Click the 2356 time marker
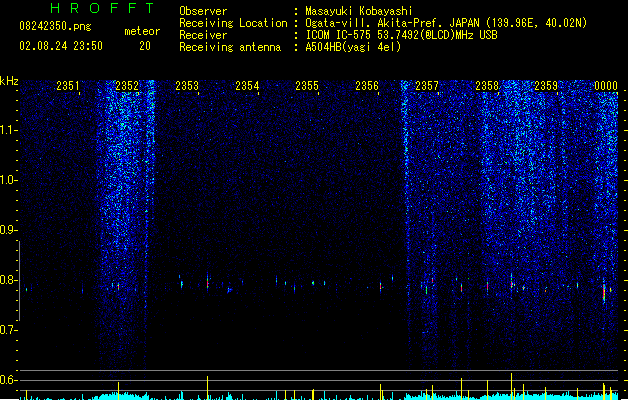This screenshot has width=629, height=400. [367, 86]
